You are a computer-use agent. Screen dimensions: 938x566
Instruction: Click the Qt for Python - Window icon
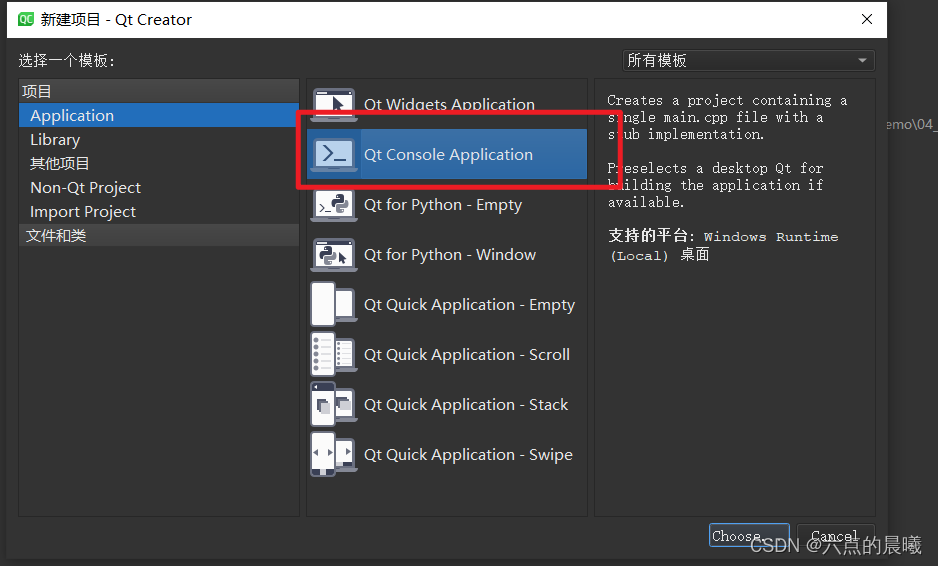[x=334, y=255]
